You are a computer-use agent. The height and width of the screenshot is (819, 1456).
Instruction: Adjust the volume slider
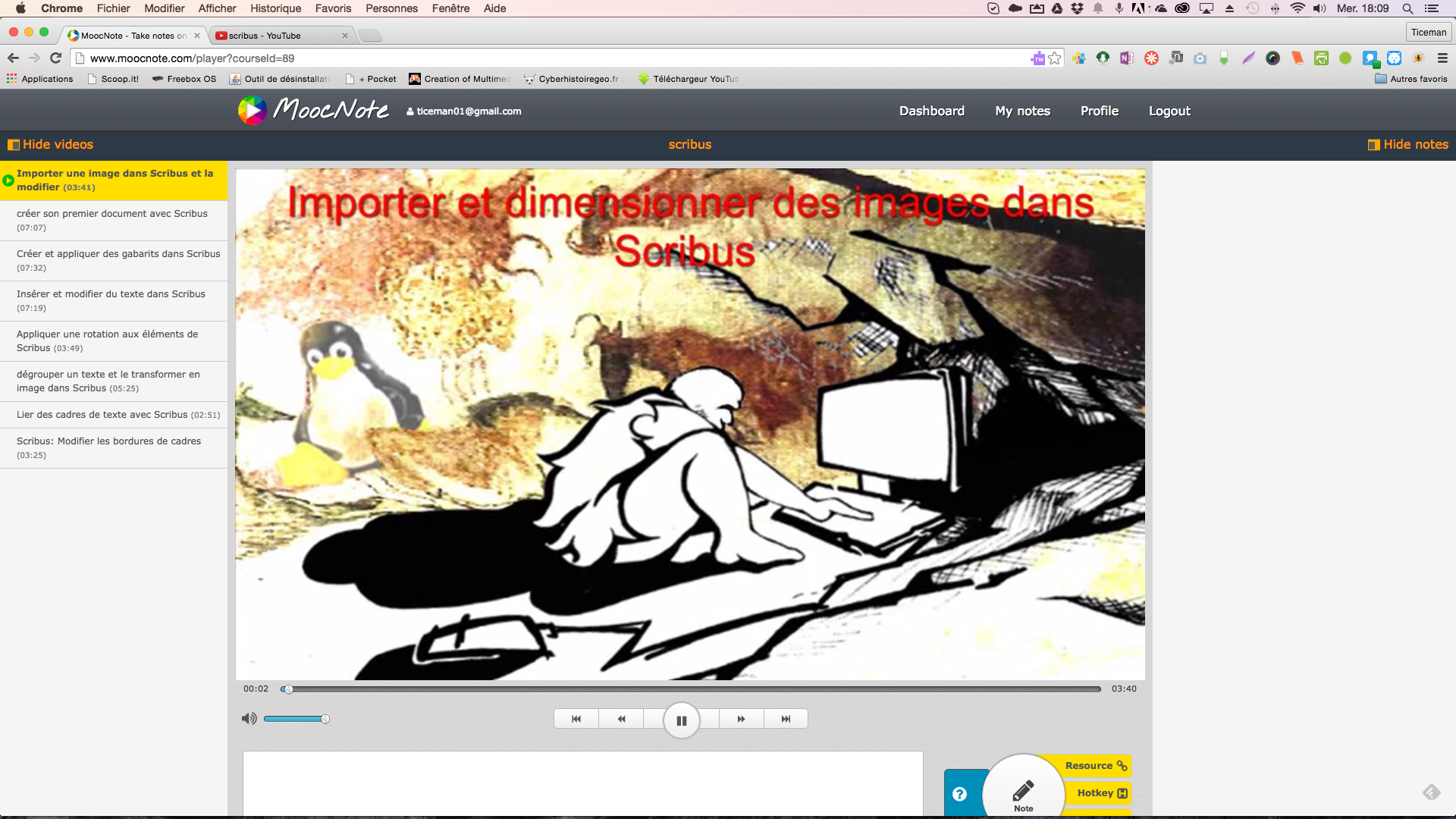296,719
